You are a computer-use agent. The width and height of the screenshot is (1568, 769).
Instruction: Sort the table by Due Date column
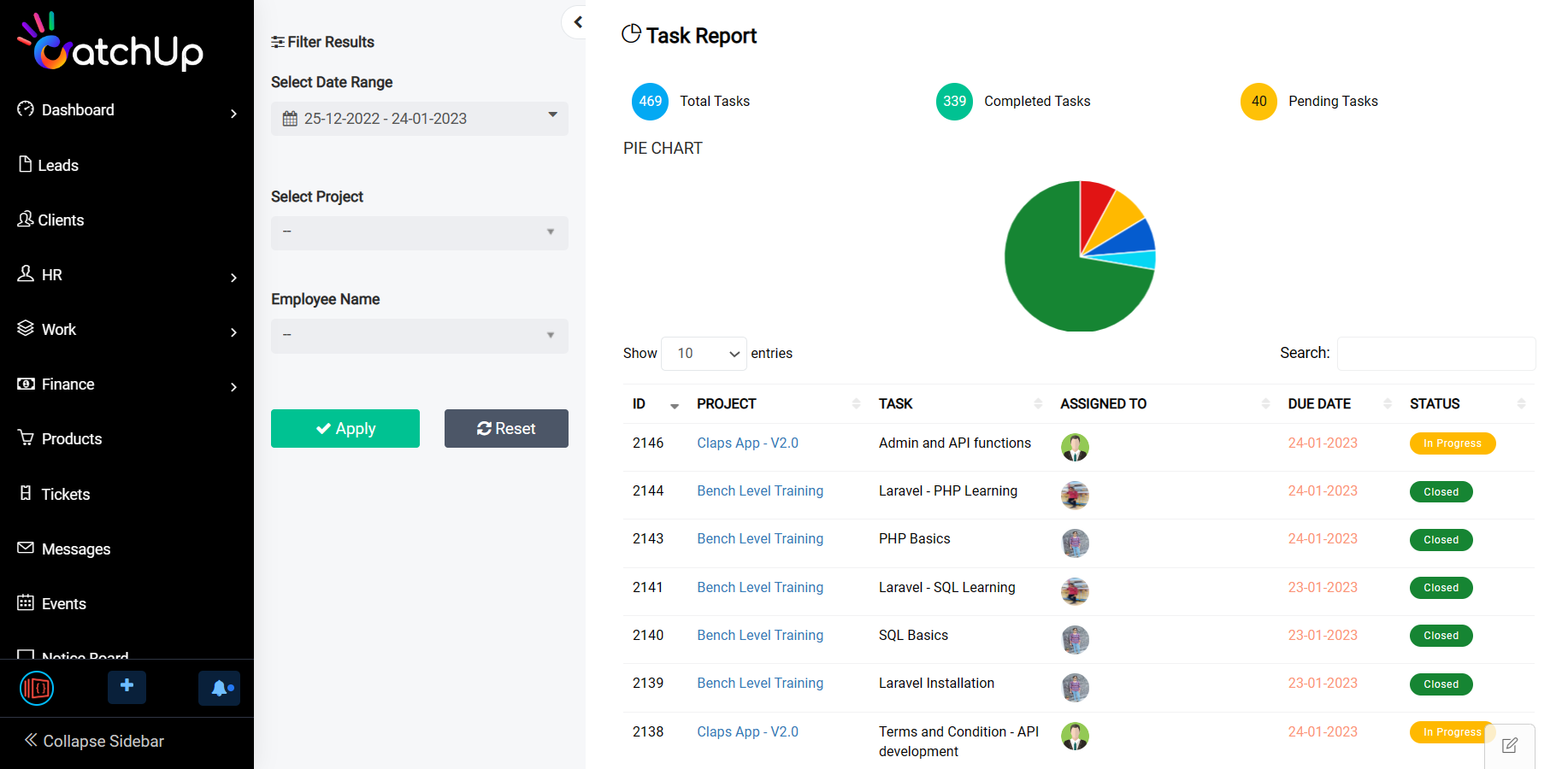click(x=1340, y=404)
